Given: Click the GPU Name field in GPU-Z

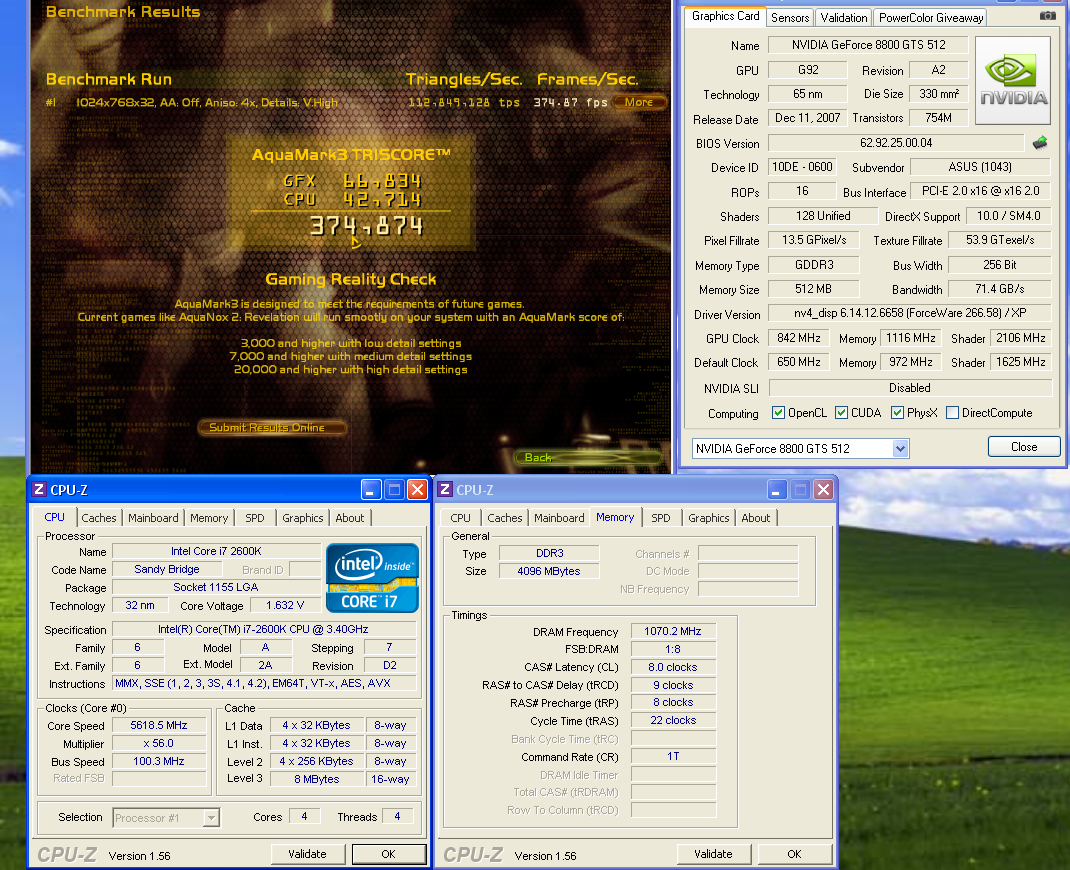Looking at the screenshot, I should (x=868, y=45).
